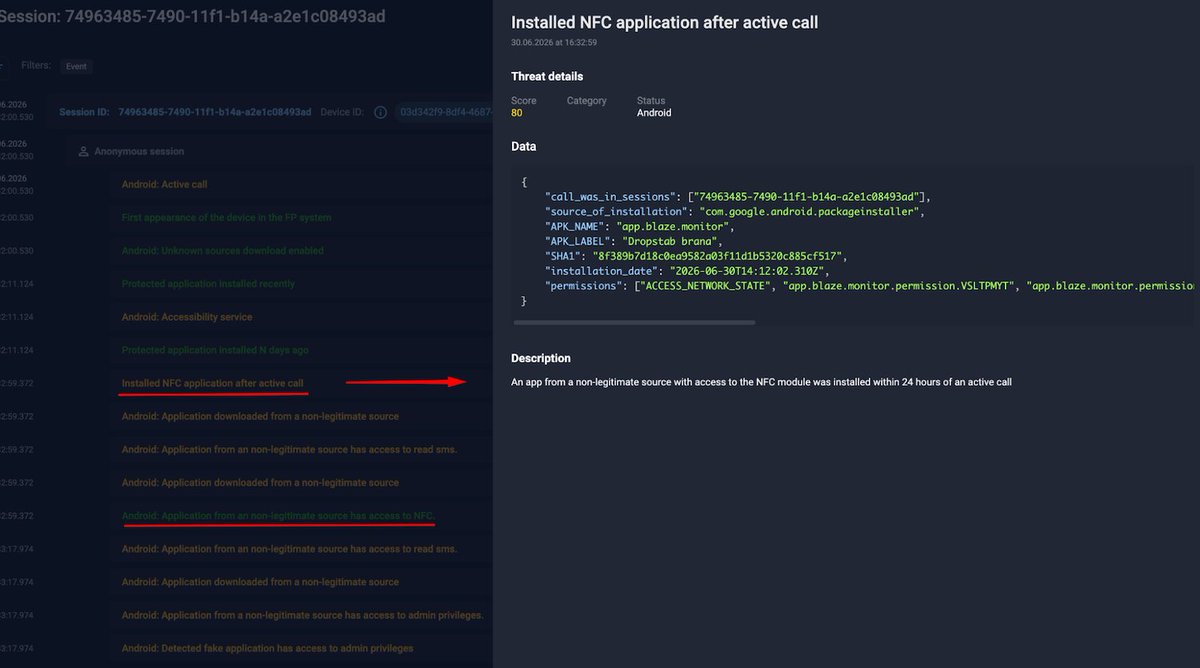
Task: Click the threat score value 80
Action: pos(517,113)
